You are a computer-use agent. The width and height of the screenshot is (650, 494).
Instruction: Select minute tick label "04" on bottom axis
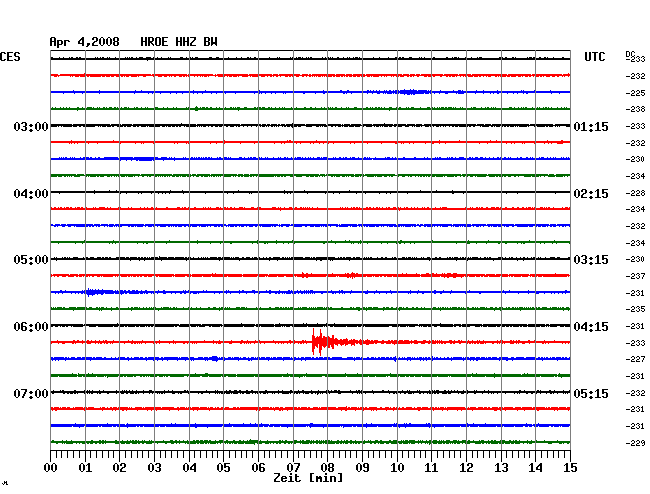189,468
